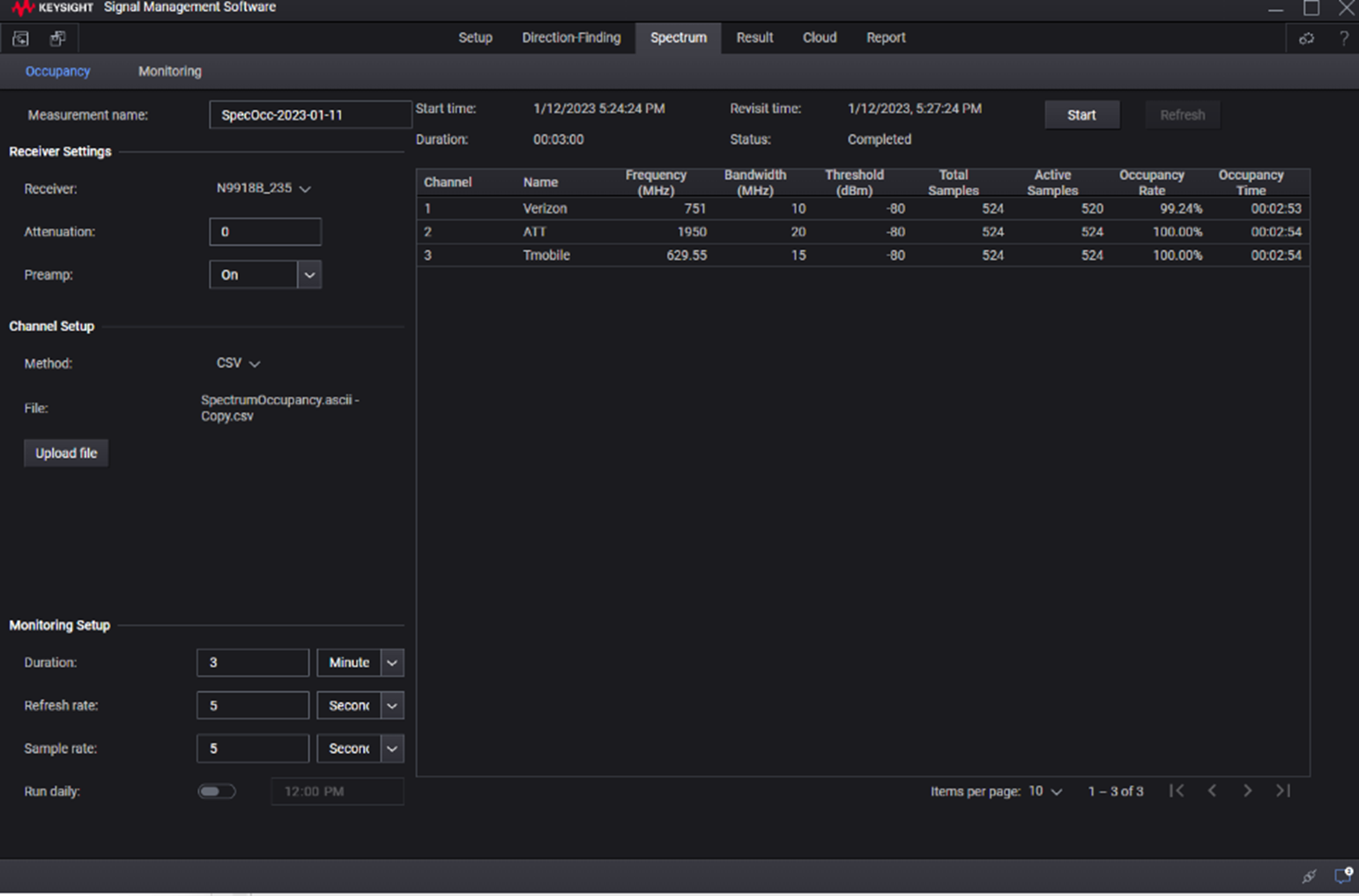The height and width of the screenshot is (896, 1359).
Task: Maximize the Signal Management Software window
Action: [1311, 8]
